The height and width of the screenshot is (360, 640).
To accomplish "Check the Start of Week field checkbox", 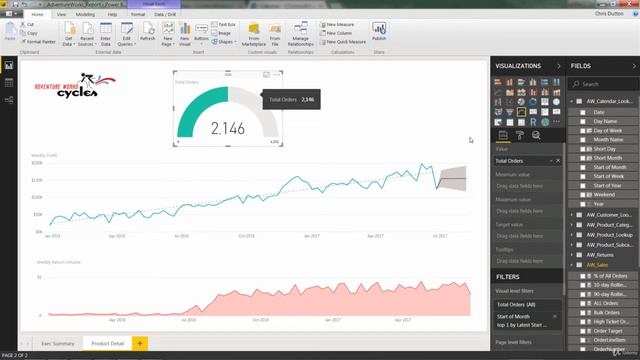I will coord(583,176).
